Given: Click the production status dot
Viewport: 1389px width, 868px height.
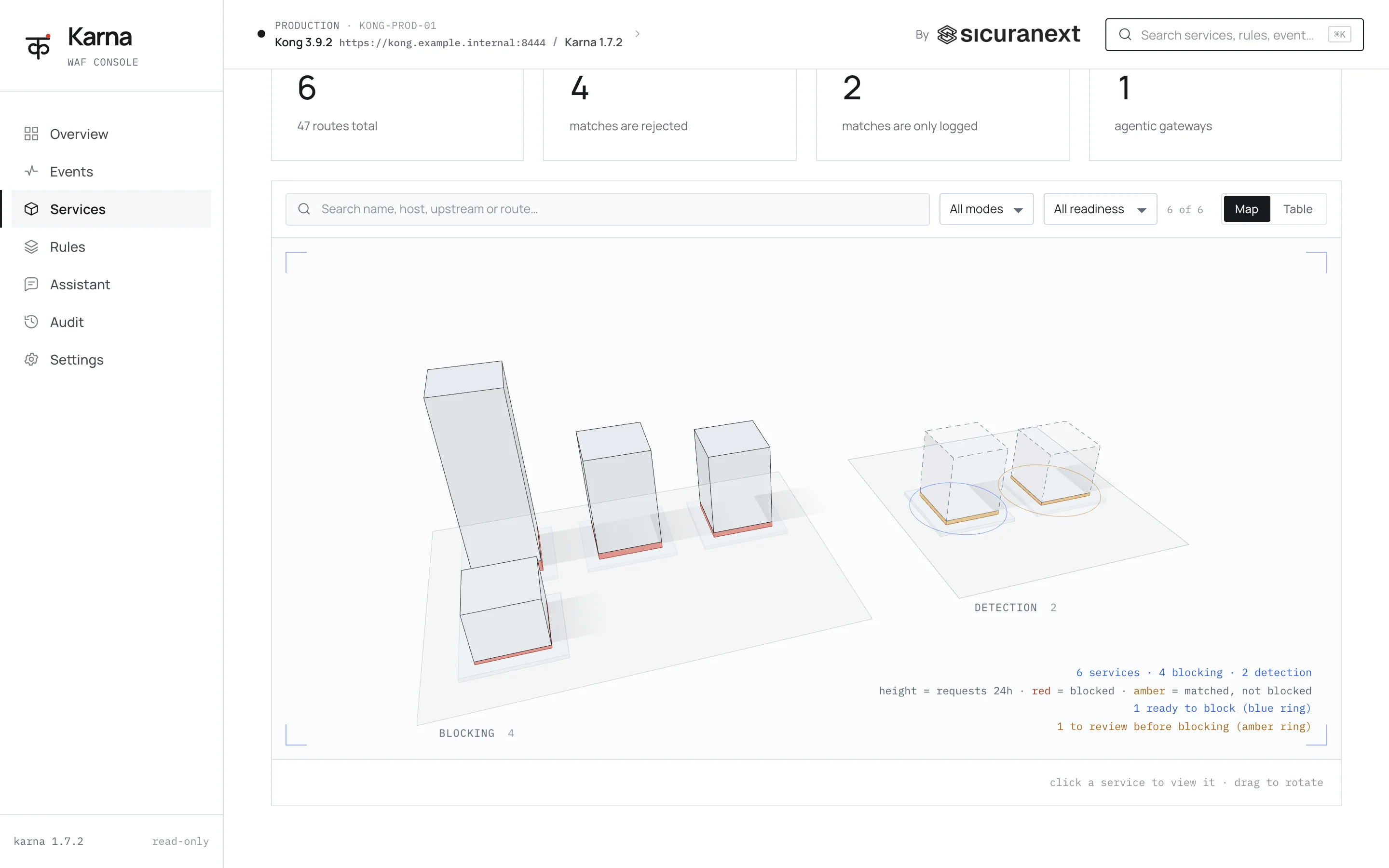Looking at the screenshot, I should point(261,34).
